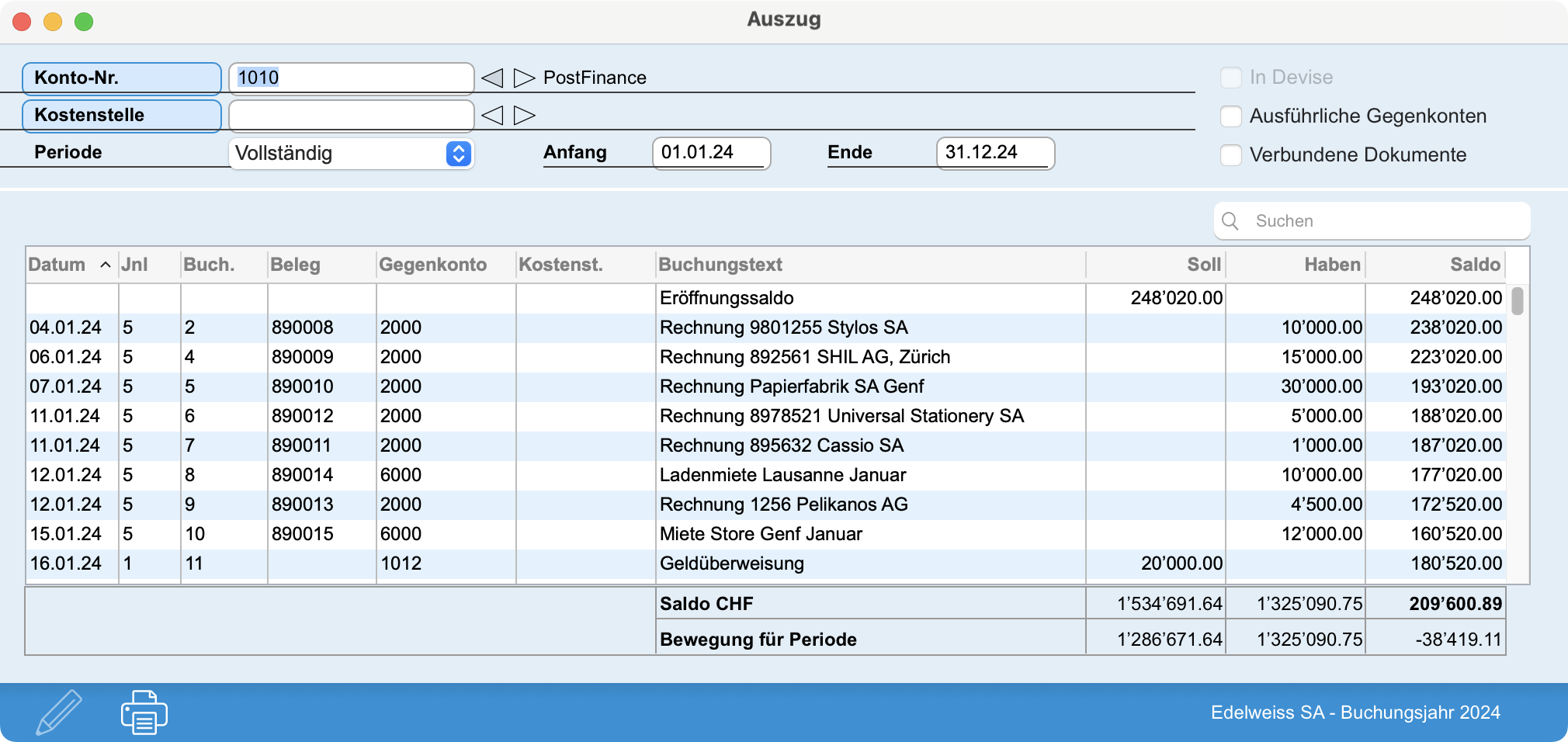Select row Rechnung 1256 Pelikanos AG
The height and width of the screenshot is (742, 1568).
pyautogui.click(x=765, y=504)
